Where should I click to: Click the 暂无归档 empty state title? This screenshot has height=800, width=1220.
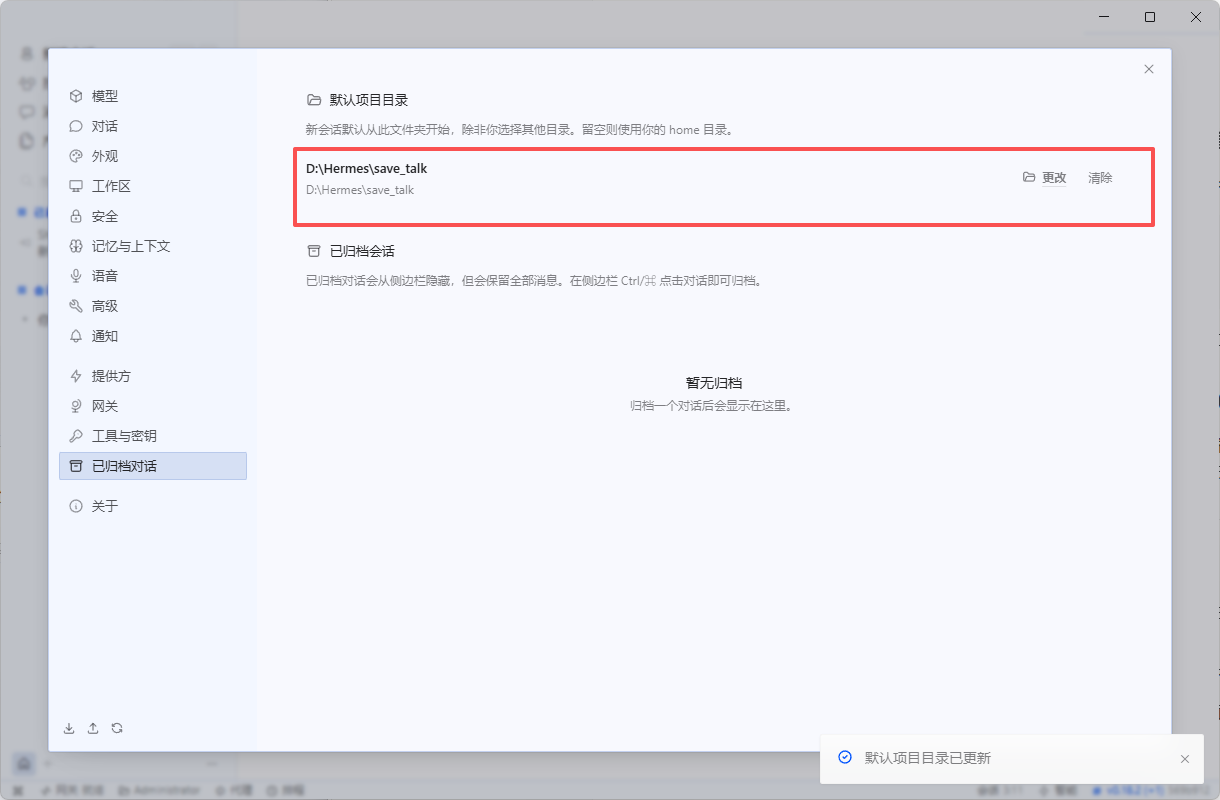coord(714,383)
